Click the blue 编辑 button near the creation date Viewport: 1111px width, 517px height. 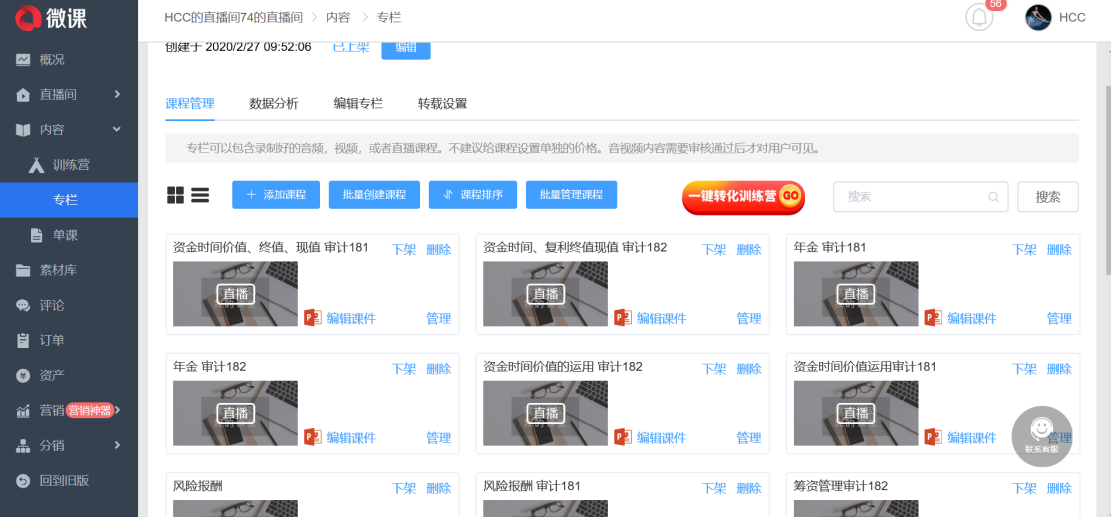(406, 48)
